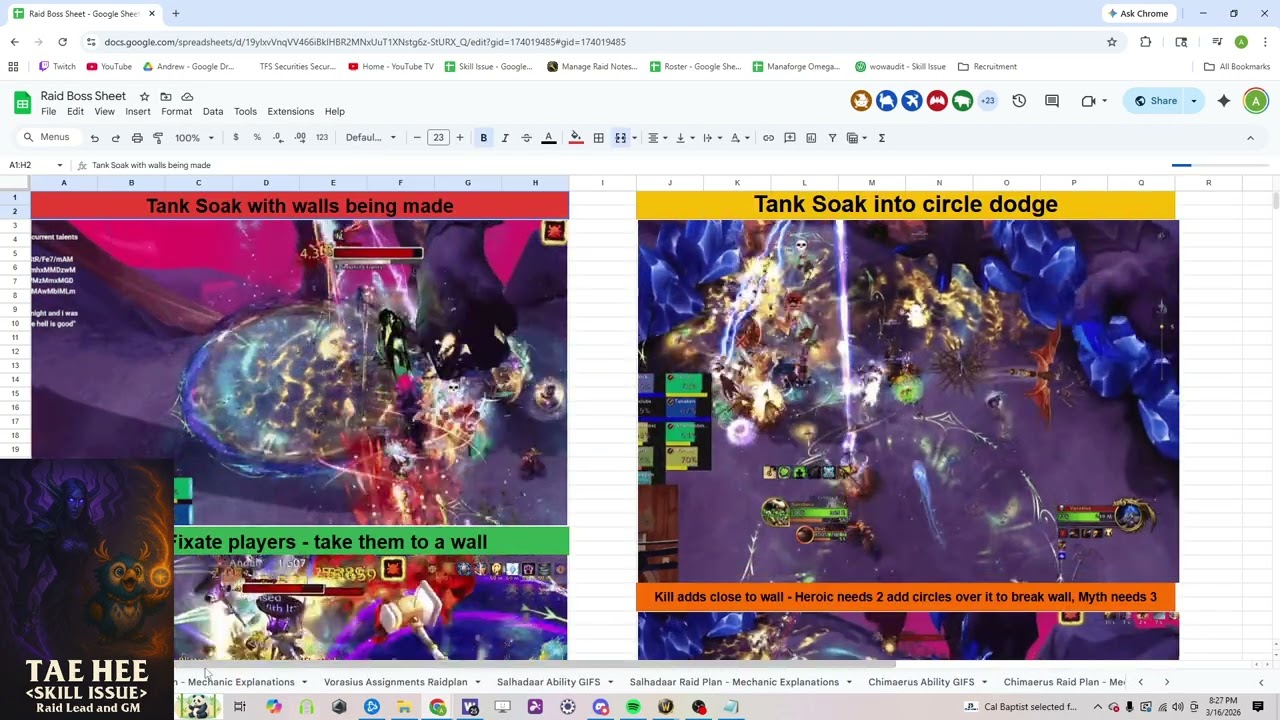Click the font size input field

click(x=438, y=138)
